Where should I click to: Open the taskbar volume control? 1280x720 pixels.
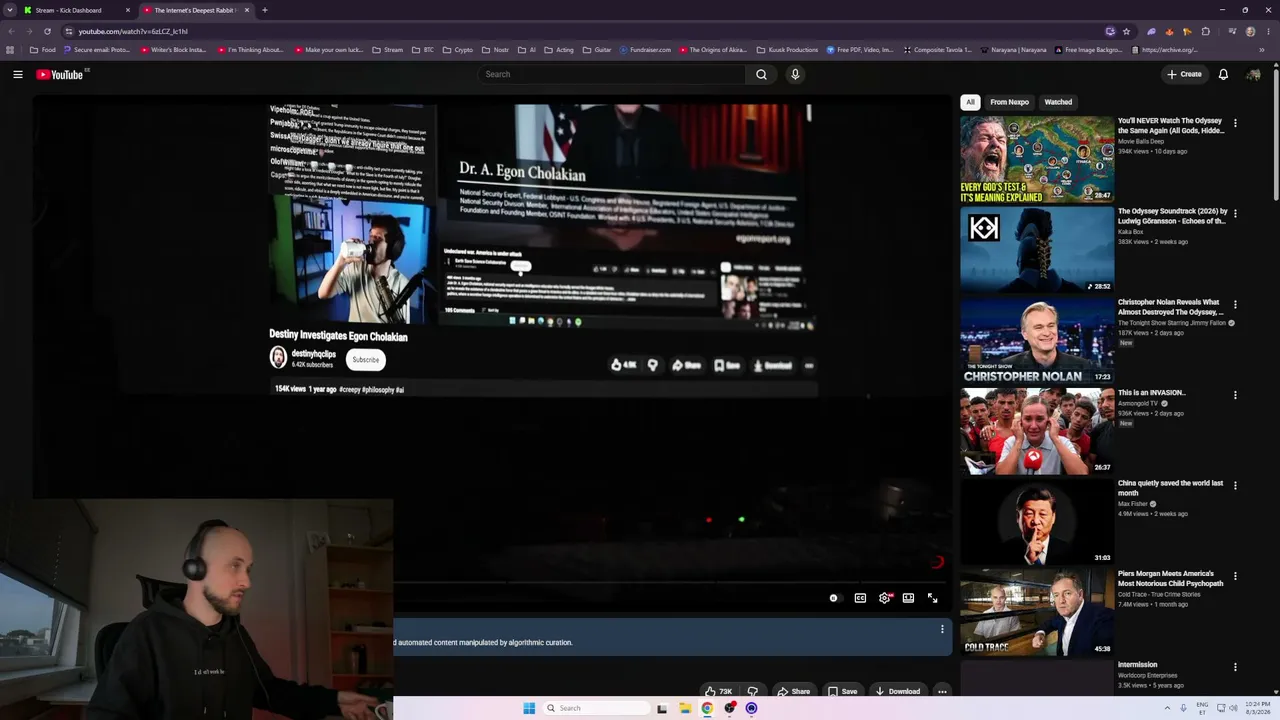click(1233, 708)
